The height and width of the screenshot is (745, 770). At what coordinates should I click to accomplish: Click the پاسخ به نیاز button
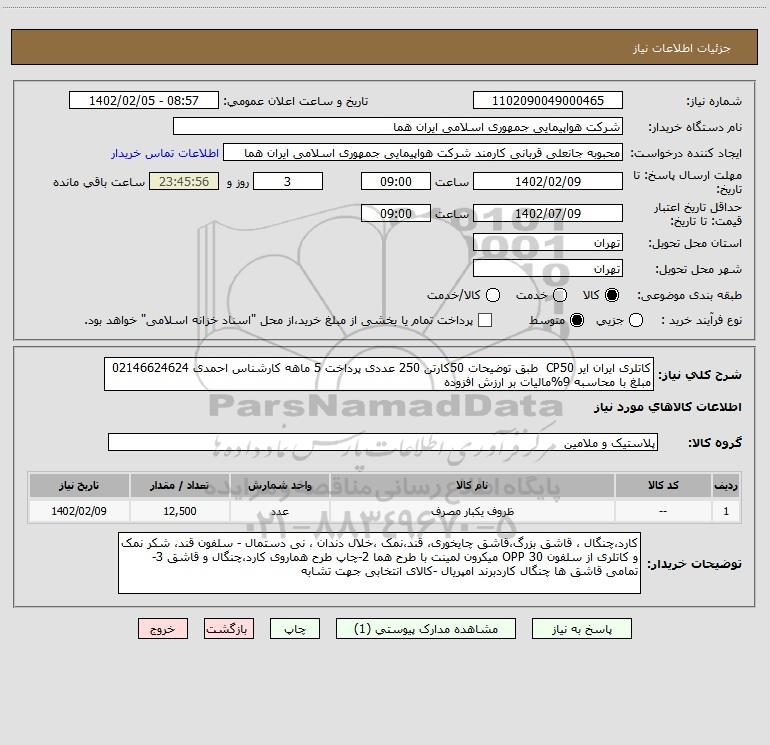click(581, 629)
